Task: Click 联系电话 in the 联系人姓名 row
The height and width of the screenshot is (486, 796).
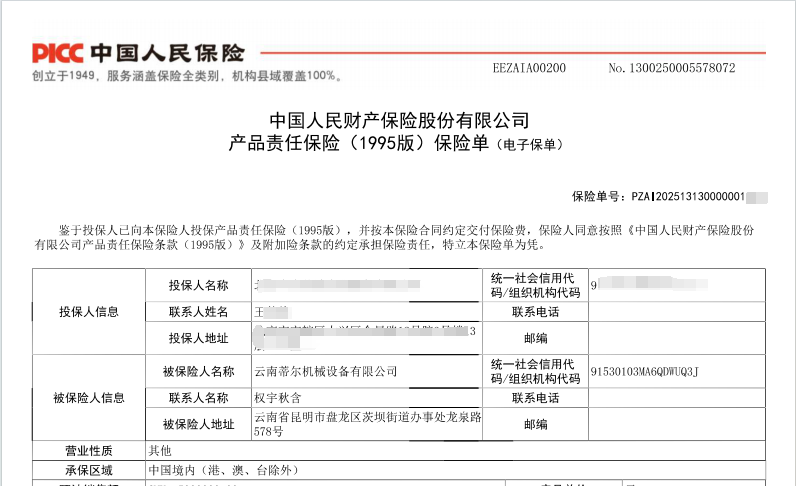Action: tap(536, 312)
